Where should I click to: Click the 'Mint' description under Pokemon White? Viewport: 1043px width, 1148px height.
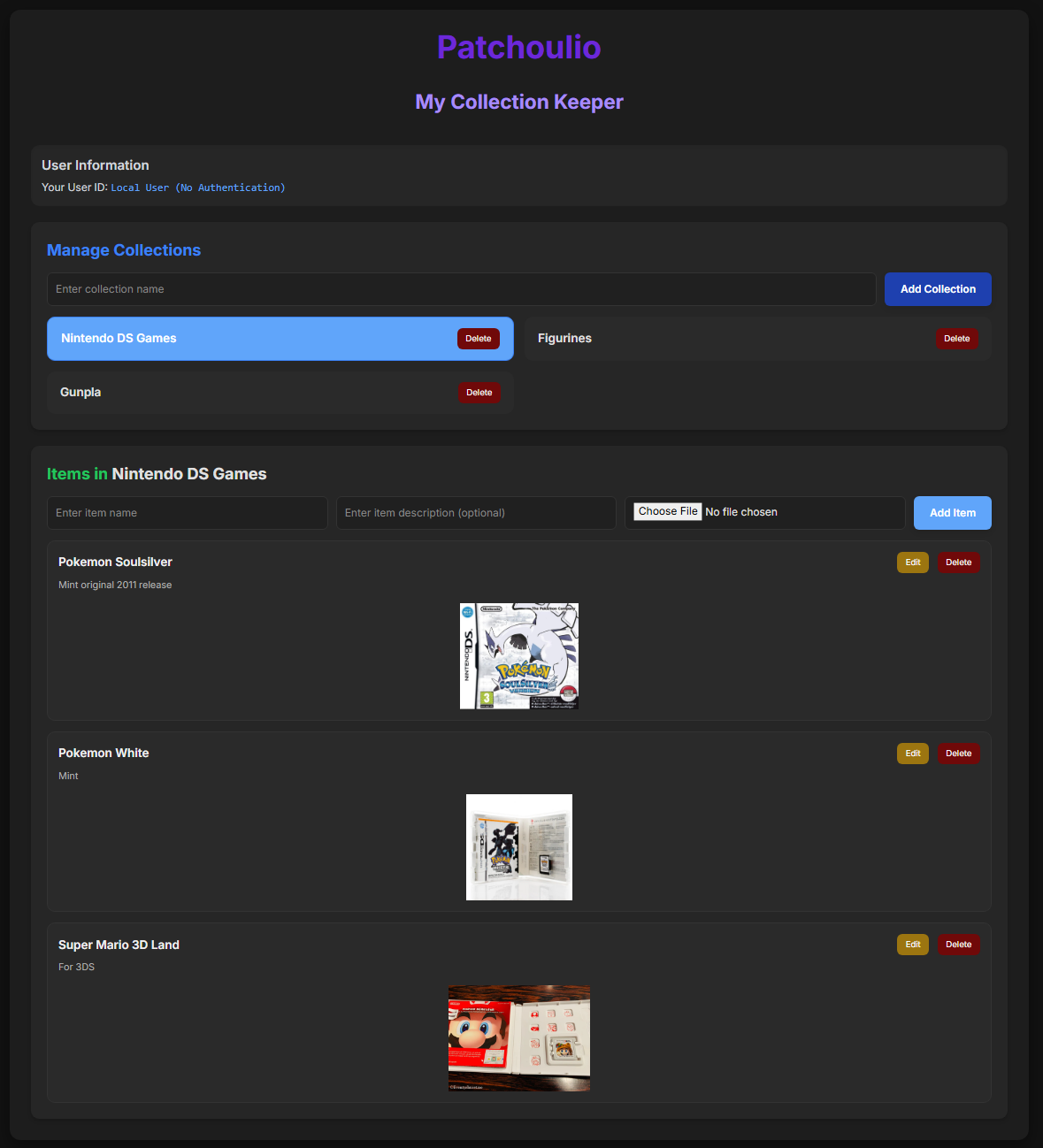click(x=68, y=777)
